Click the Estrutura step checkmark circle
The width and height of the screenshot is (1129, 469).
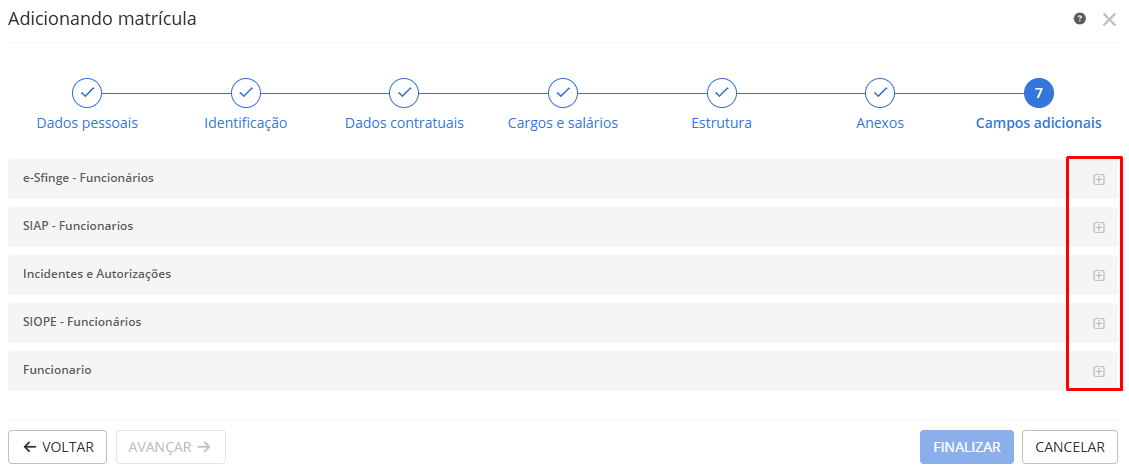pos(722,93)
